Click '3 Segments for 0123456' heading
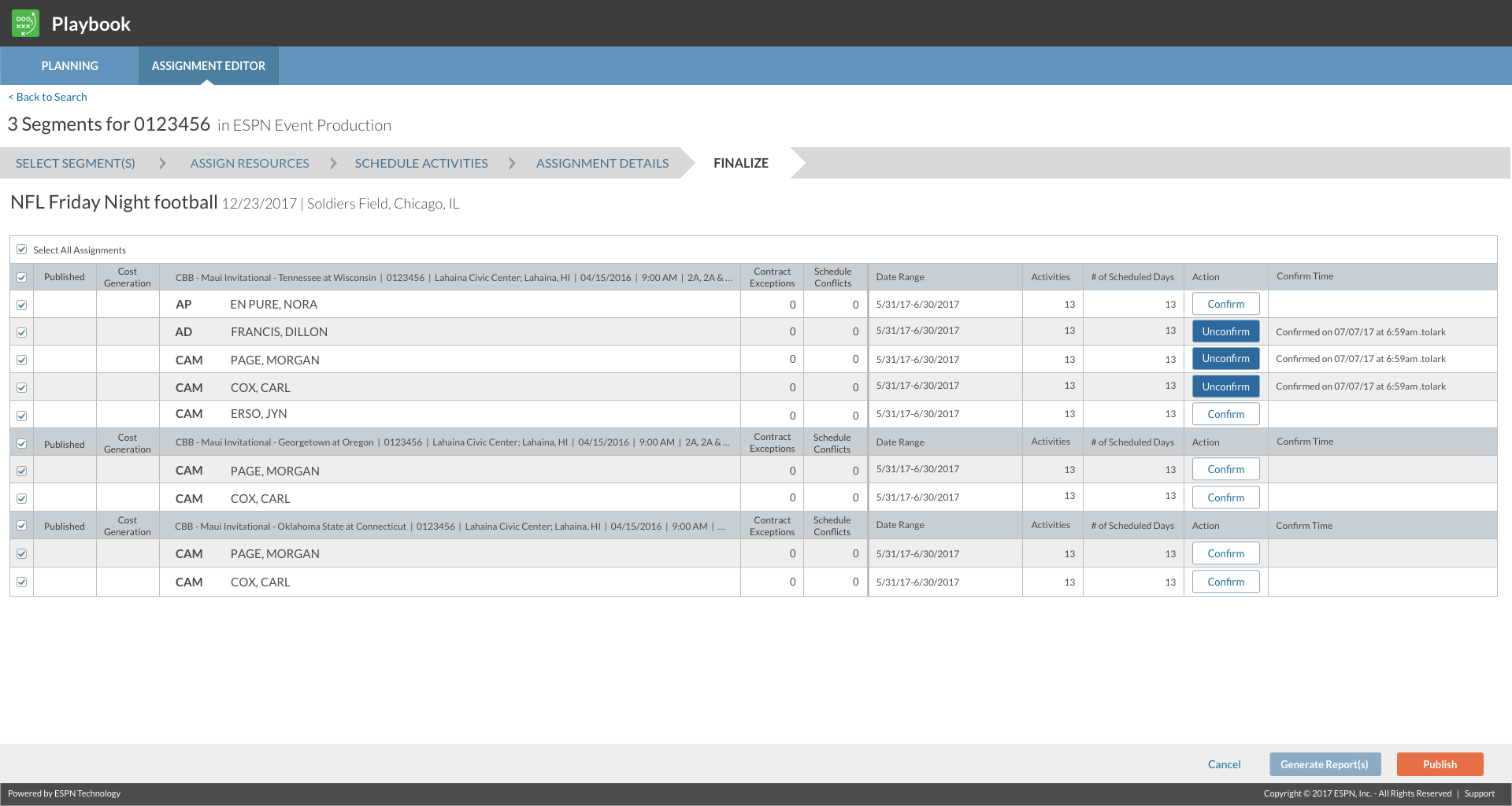 tap(109, 124)
